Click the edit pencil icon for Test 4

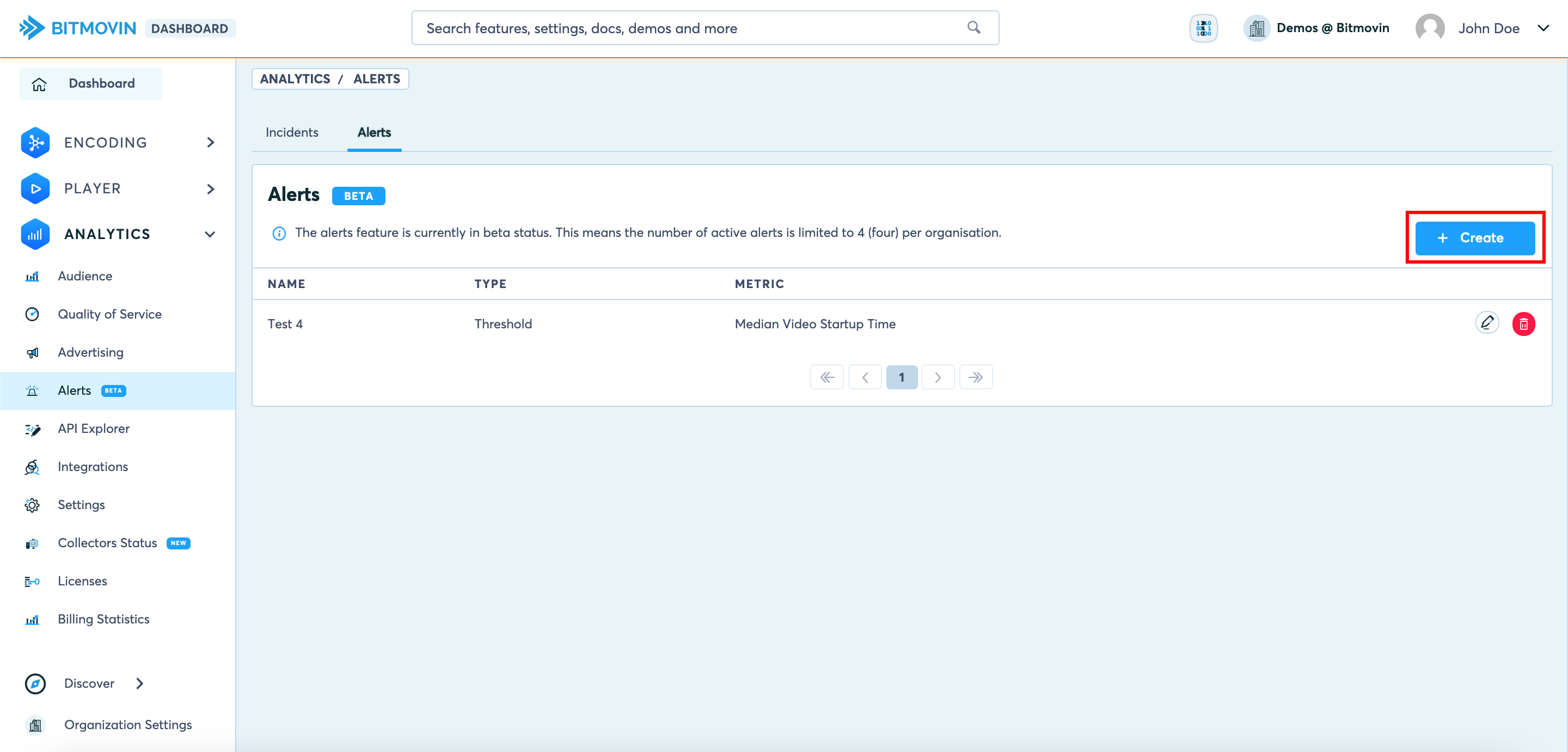click(x=1486, y=323)
